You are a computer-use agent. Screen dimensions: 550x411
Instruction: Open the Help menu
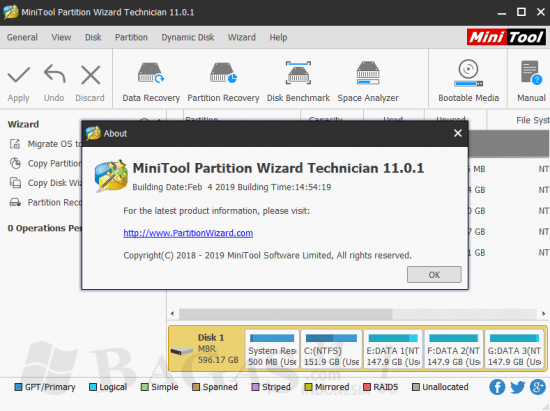pyautogui.click(x=278, y=37)
